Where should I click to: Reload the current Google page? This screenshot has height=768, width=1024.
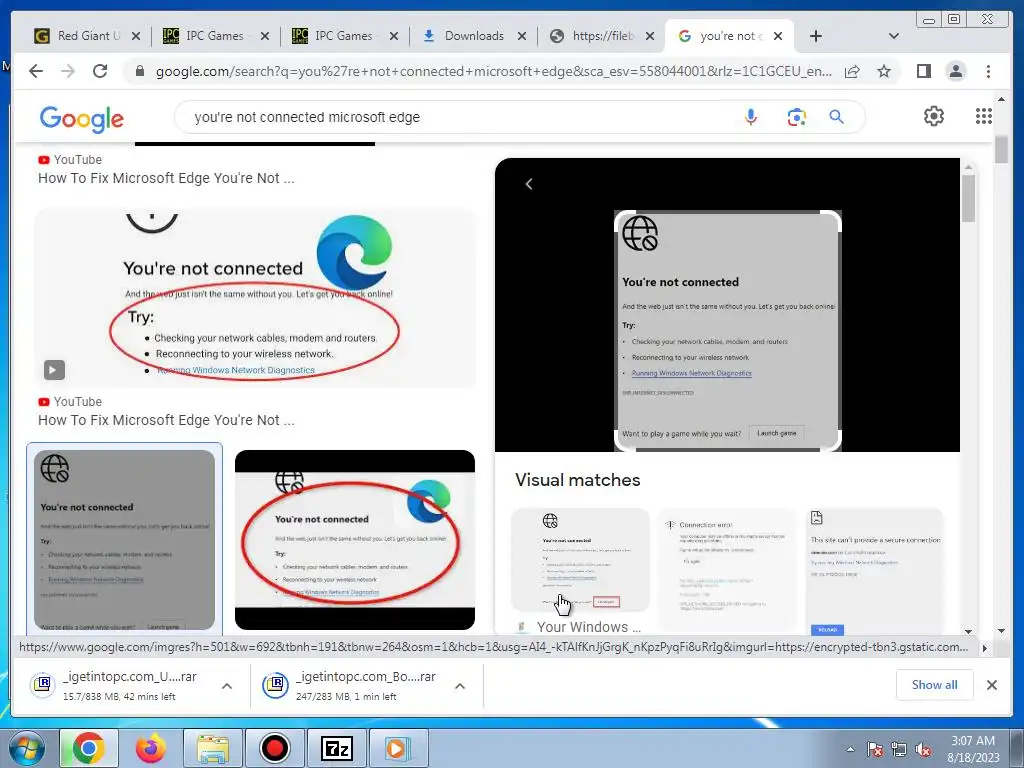pos(100,71)
